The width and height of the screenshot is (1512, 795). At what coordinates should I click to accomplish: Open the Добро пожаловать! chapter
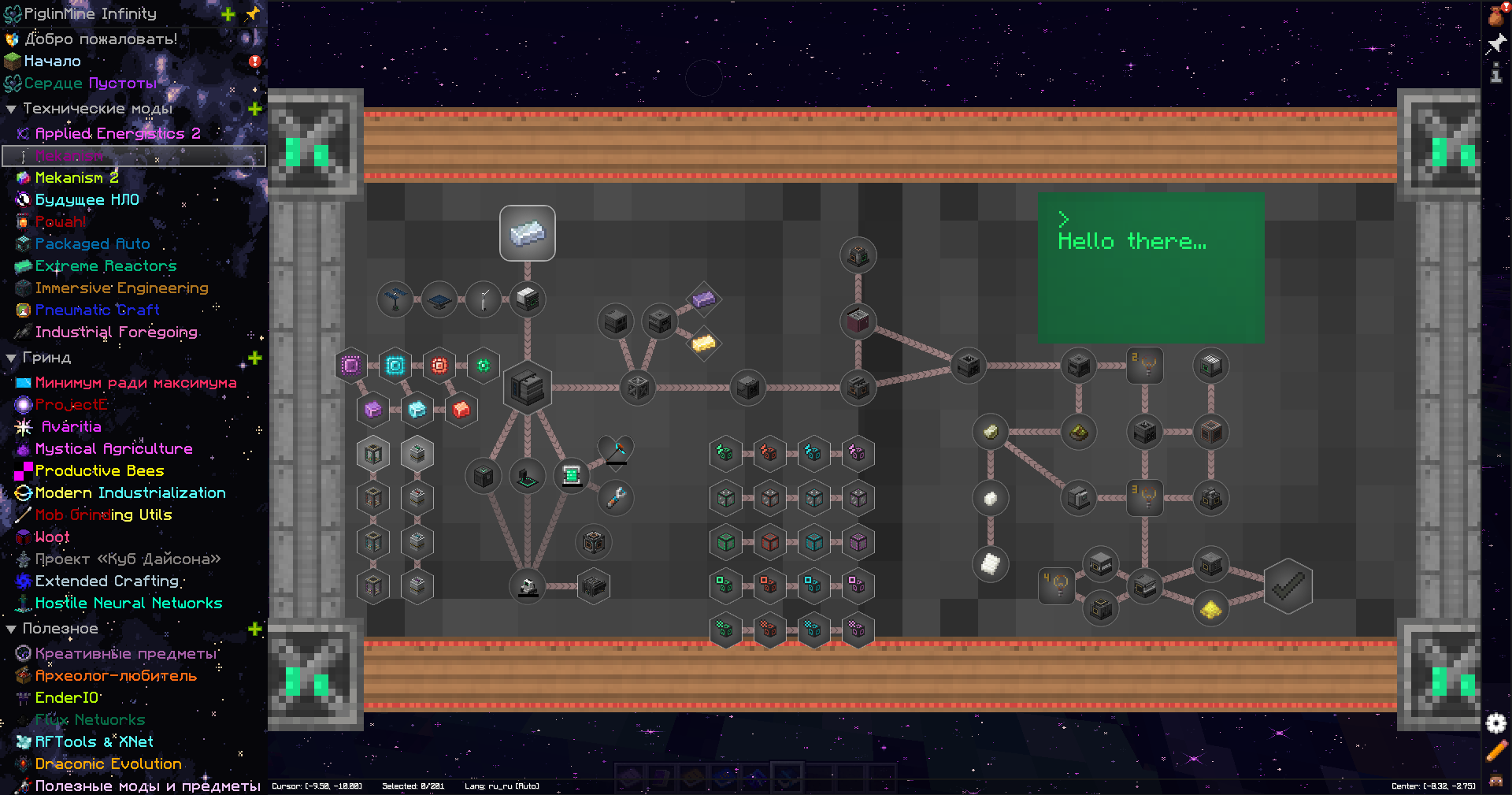[x=134, y=39]
